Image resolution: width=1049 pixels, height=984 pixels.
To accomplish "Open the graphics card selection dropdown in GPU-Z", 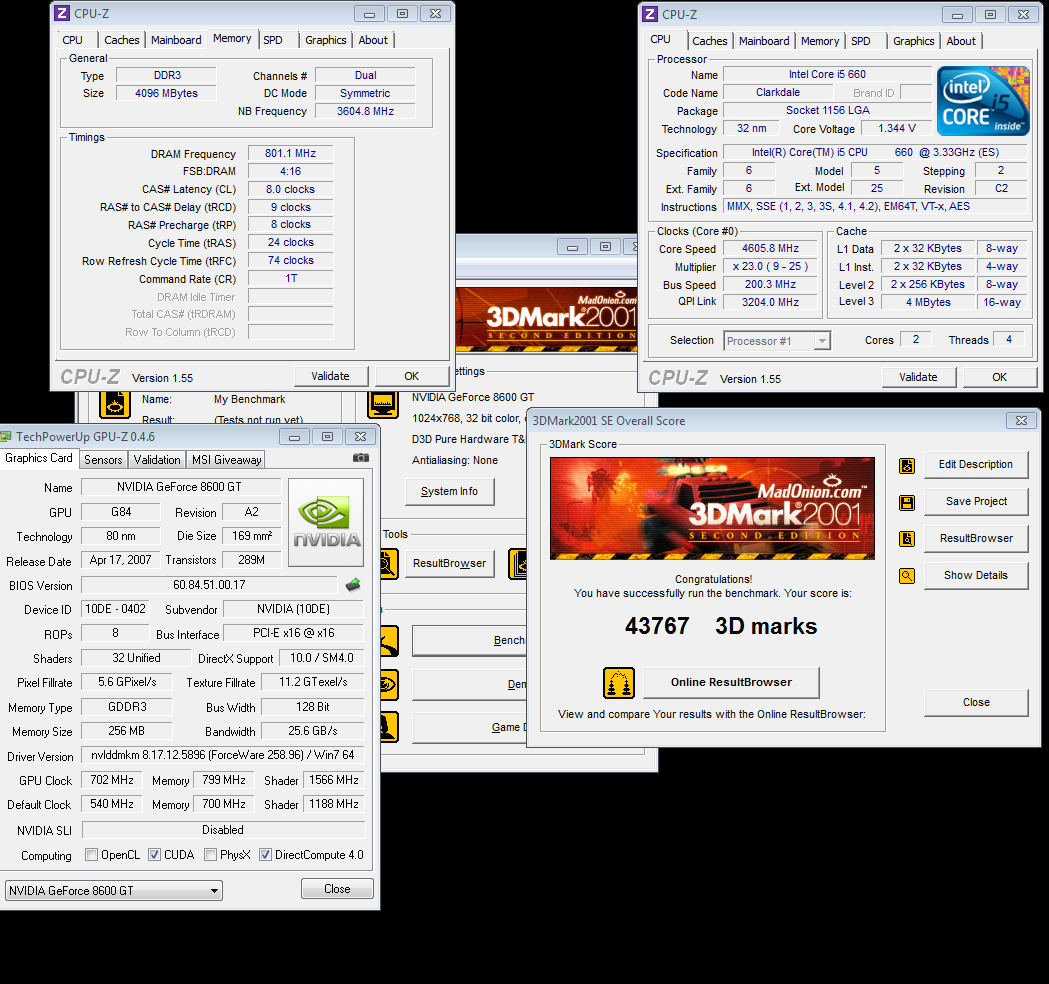I will [114, 890].
